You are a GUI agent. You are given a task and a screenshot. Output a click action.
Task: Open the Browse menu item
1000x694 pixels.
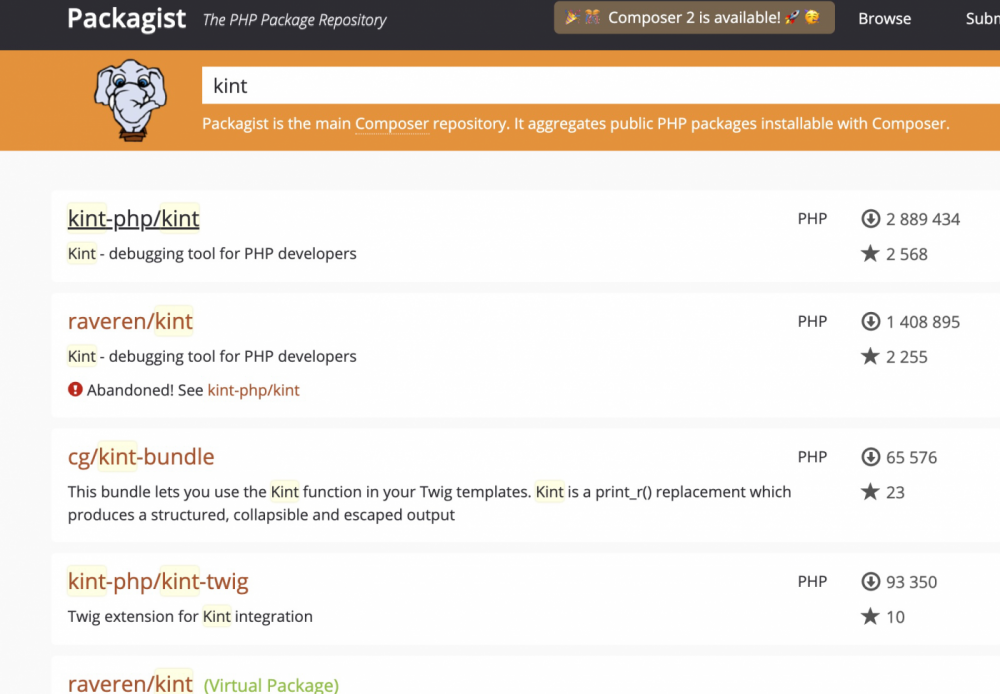coord(884,18)
